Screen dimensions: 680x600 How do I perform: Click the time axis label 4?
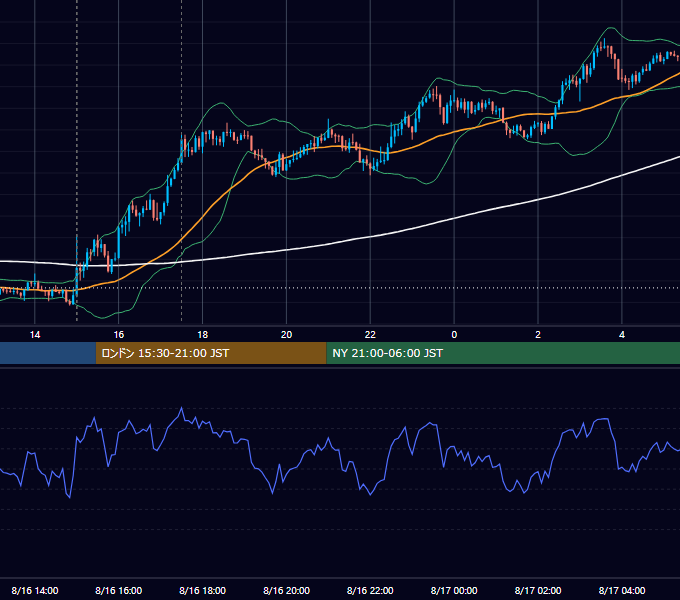pyautogui.click(x=622, y=335)
